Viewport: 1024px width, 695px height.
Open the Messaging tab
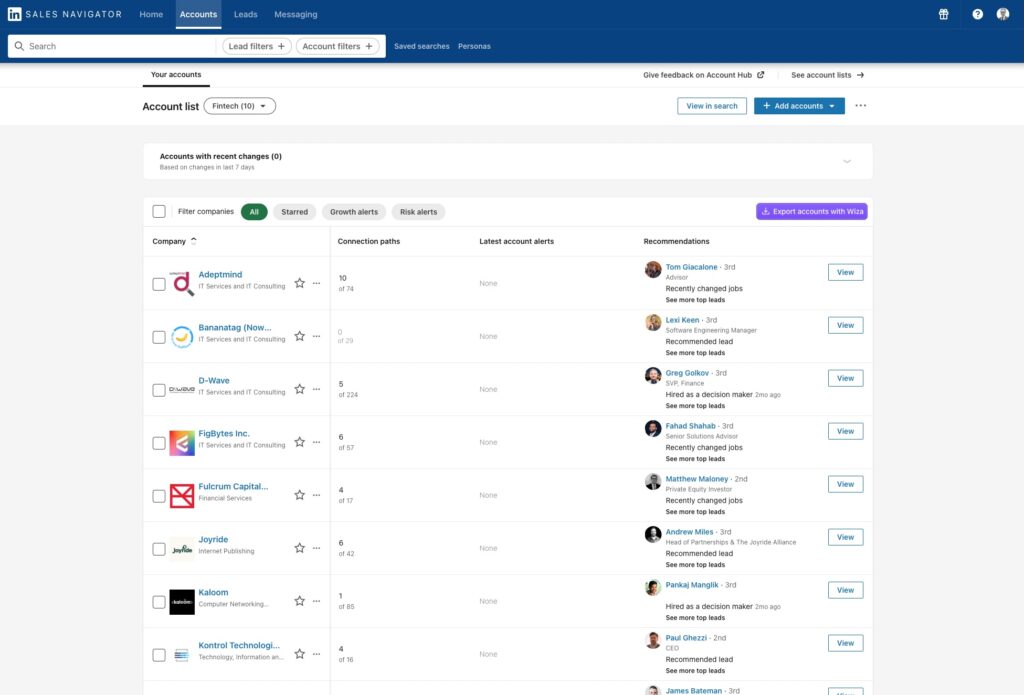tap(296, 14)
